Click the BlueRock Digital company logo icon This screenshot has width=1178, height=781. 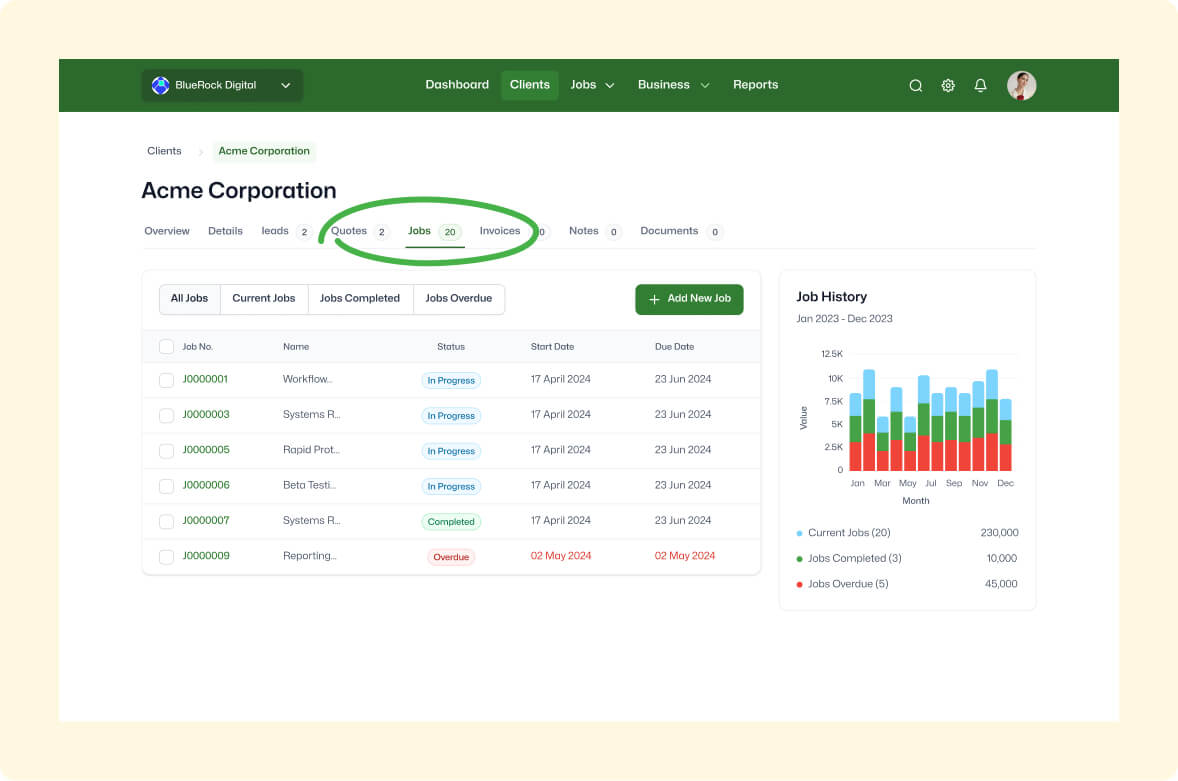point(160,85)
